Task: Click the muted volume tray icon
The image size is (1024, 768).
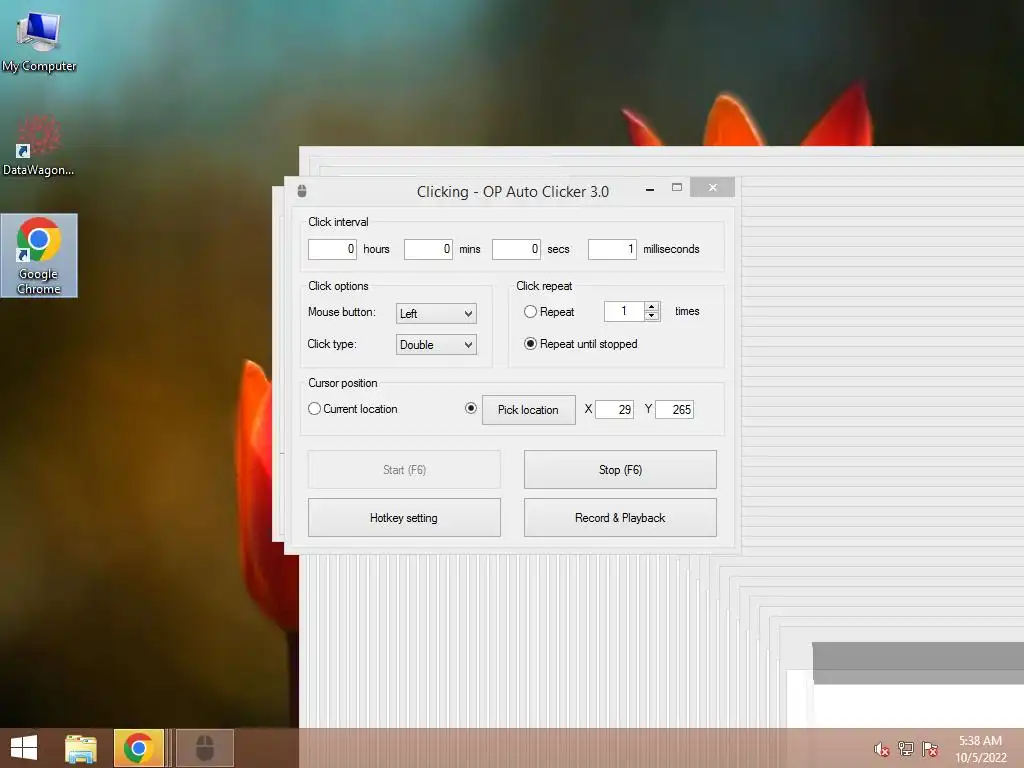Action: 881,749
